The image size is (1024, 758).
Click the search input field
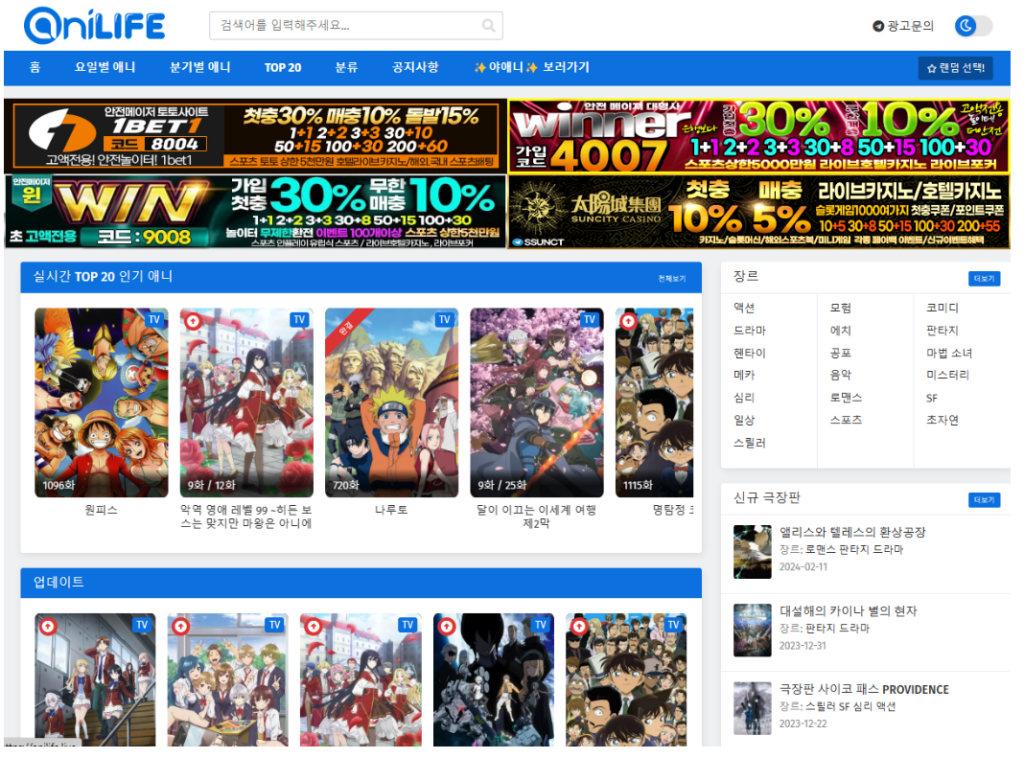345,26
